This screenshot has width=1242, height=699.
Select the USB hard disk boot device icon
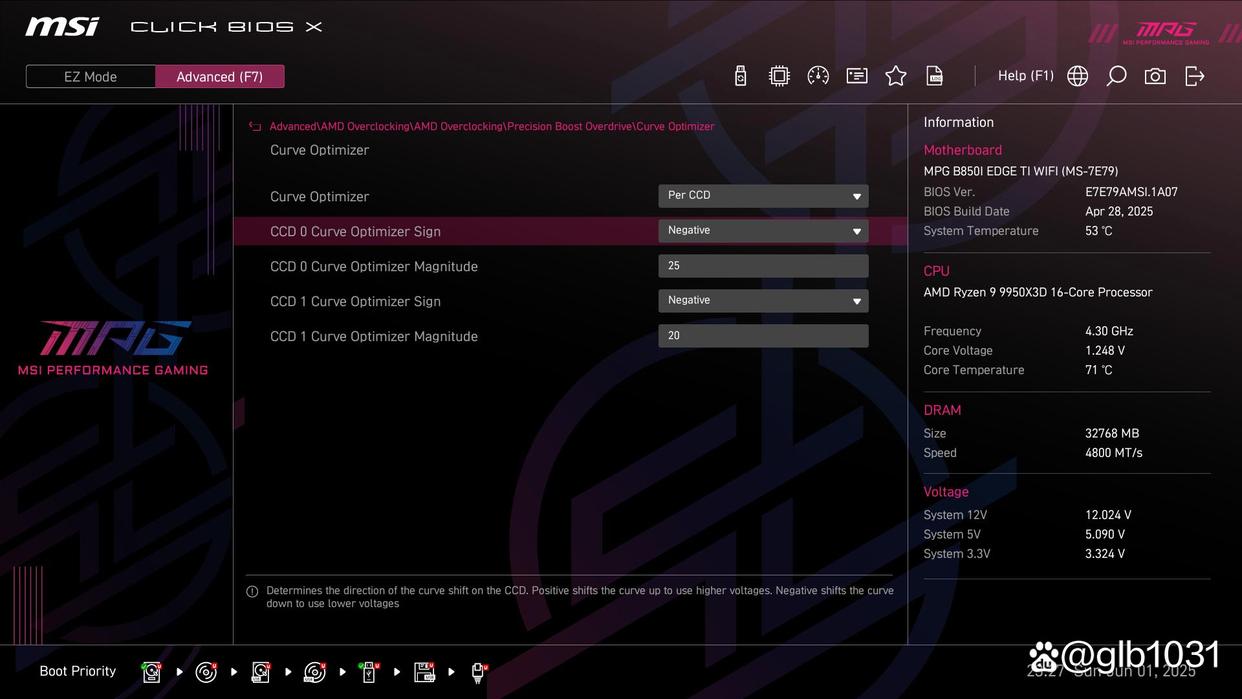260,672
